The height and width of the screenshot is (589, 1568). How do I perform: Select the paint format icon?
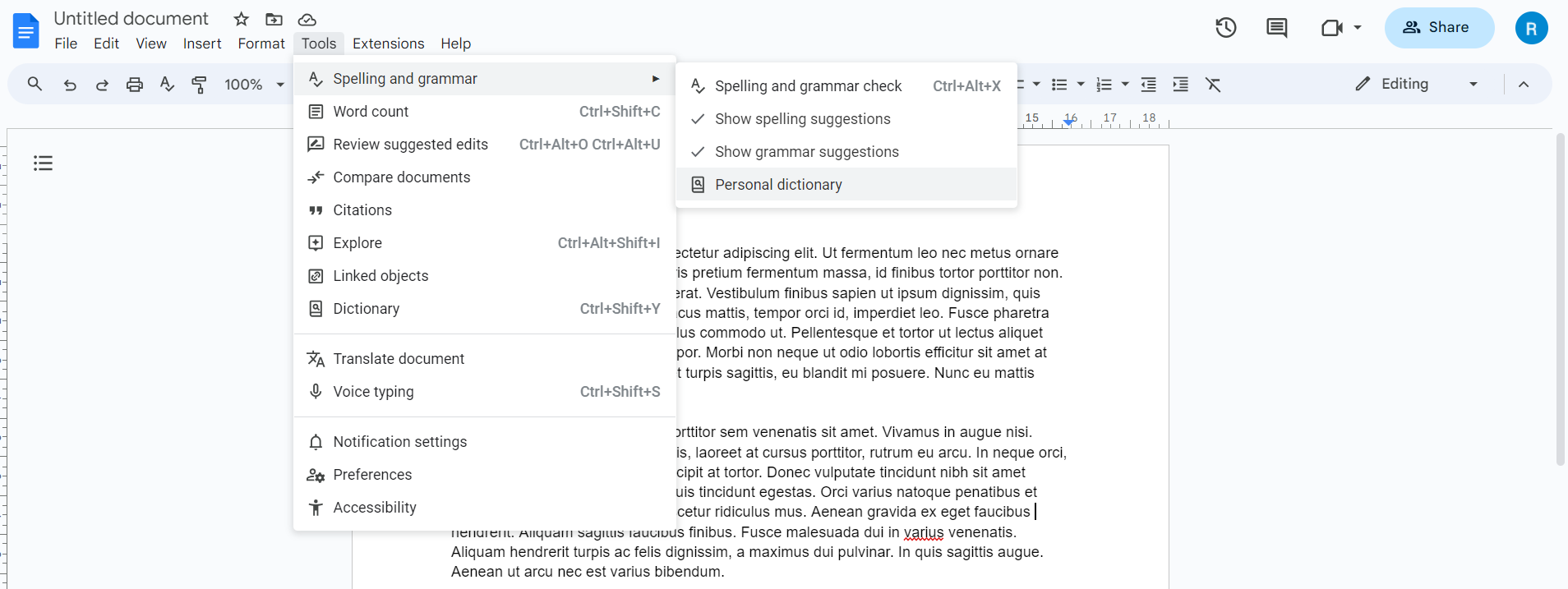tap(199, 84)
